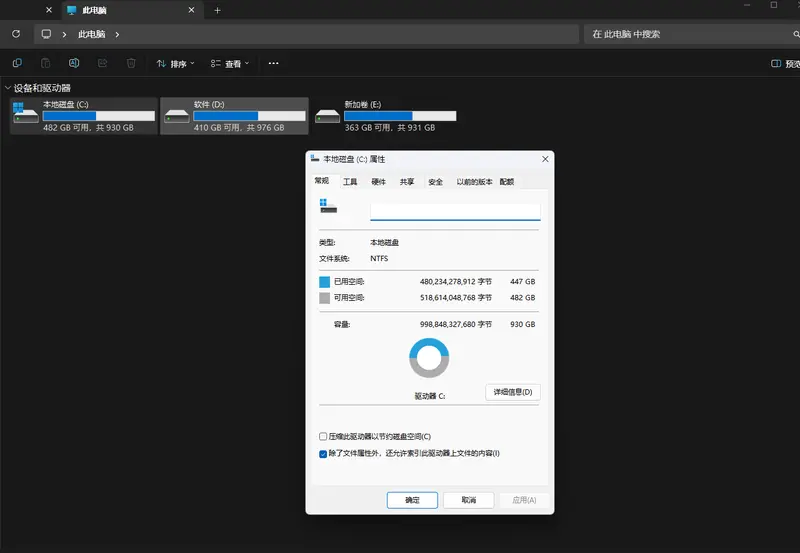
Task: Click the This PC monitor icon in address bar
Action: tap(46, 34)
